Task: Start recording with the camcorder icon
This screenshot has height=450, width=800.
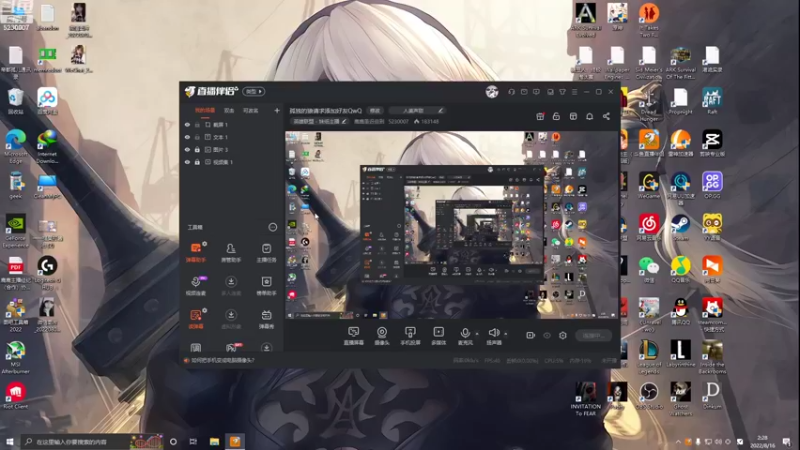Action: pyautogui.click(x=531, y=335)
